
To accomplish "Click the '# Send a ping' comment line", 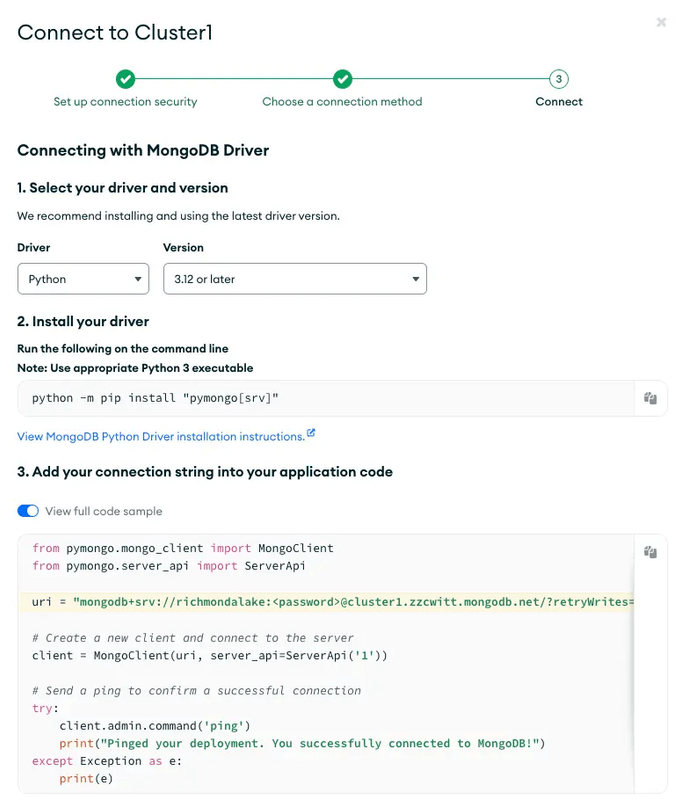I will click(196, 691).
